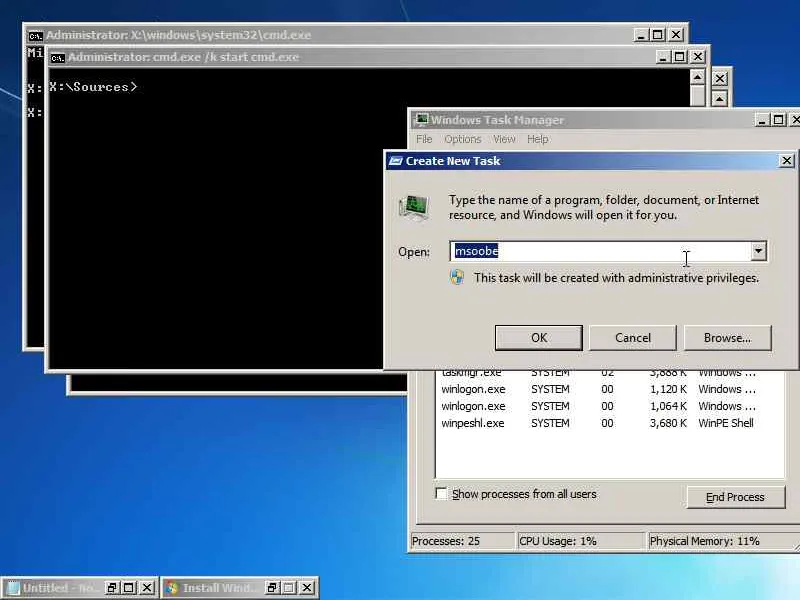Maximize the cmd.exe /k start cmd.exe window
The image size is (800, 600).
[x=680, y=57]
